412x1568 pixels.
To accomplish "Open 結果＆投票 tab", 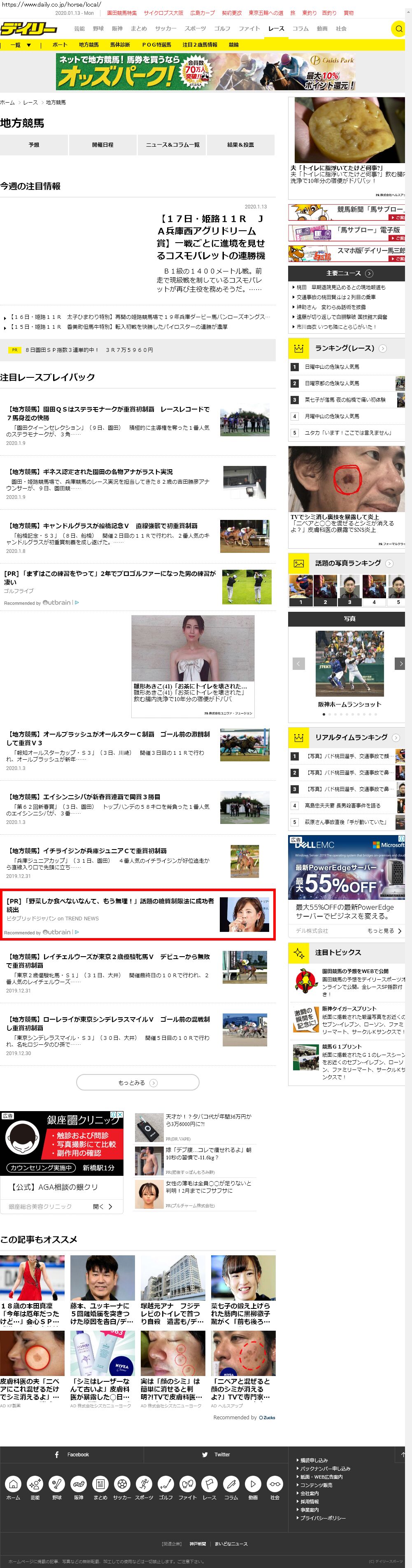I will 241,145.
